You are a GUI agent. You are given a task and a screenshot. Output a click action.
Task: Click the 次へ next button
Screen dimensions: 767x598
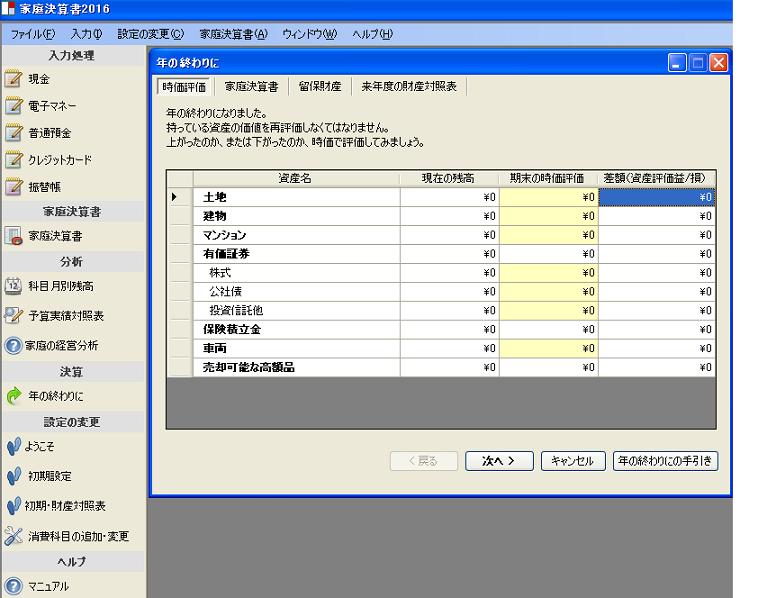point(499,461)
